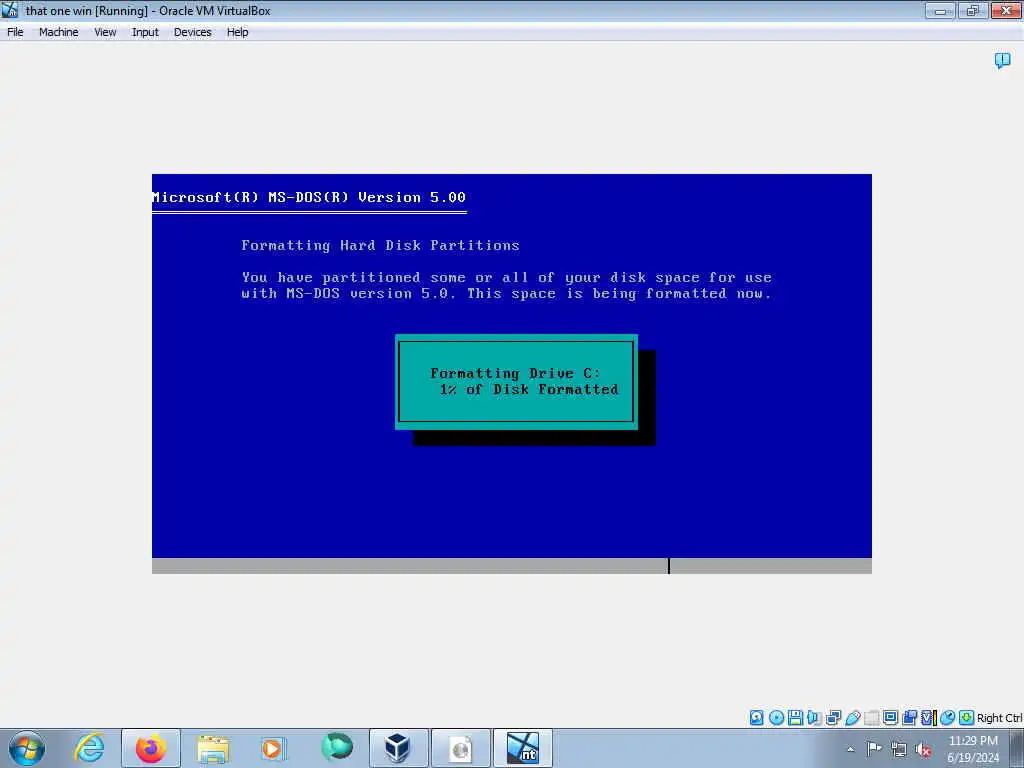Click the Right Ctrl host key label
Screen dimensions: 1024x768
point(999,718)
